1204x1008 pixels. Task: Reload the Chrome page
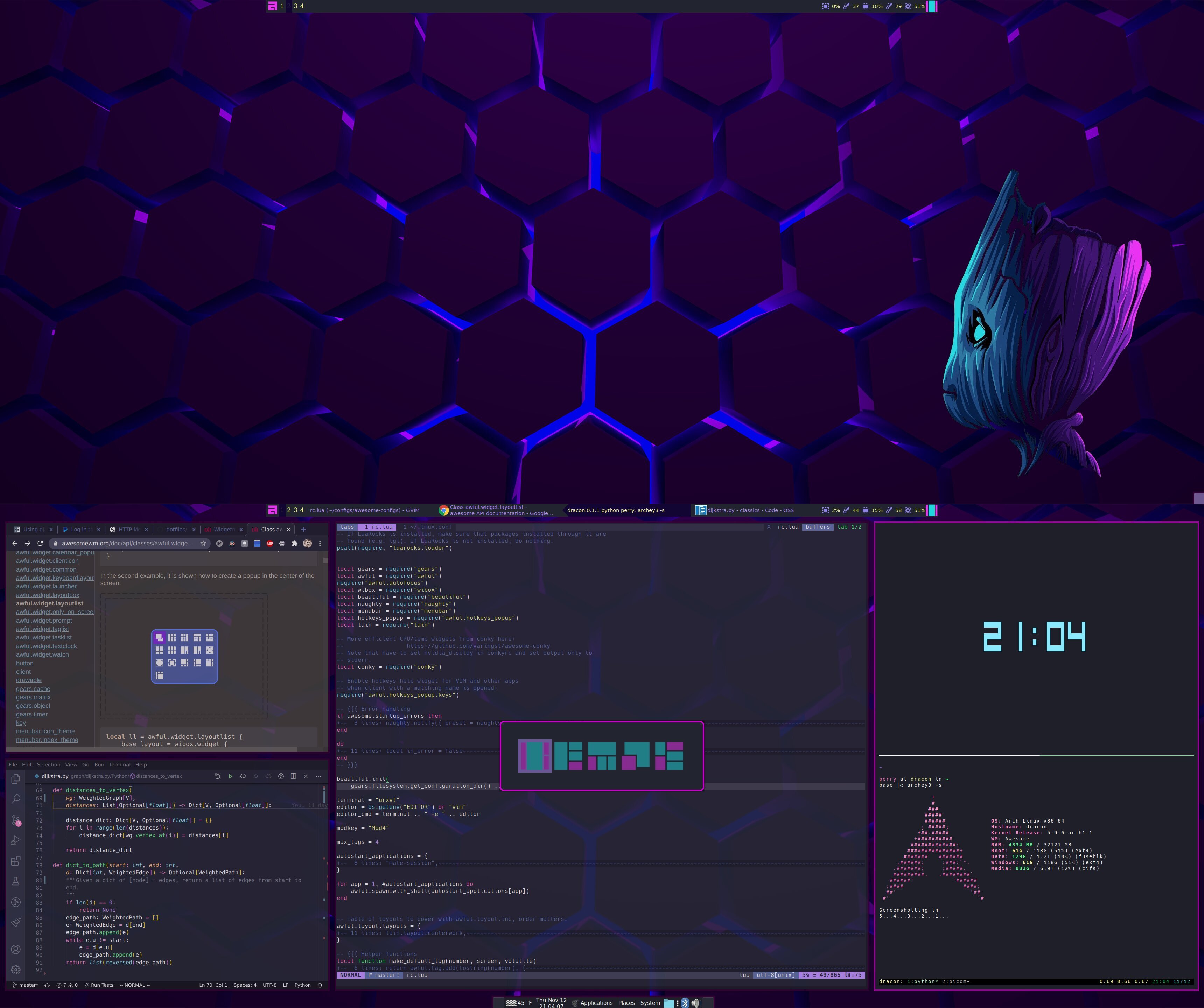(x=40, y=543)
